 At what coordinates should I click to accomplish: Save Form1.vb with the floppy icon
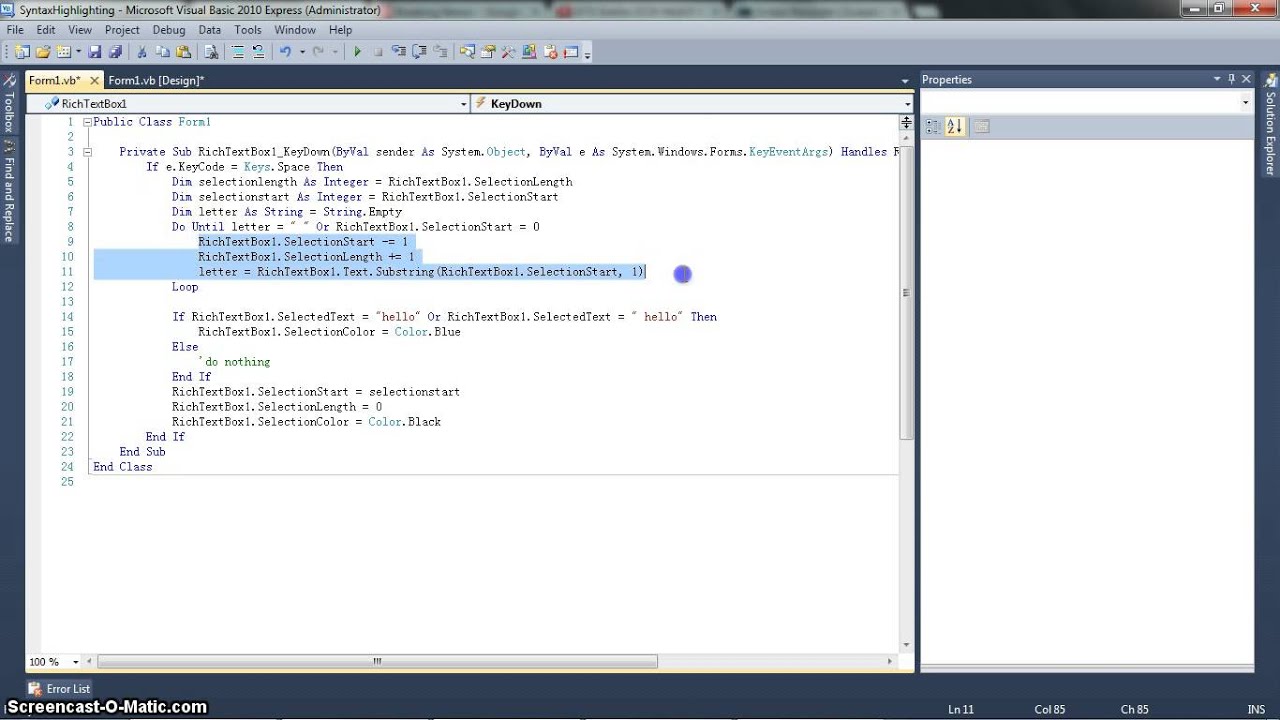(94, 52)
